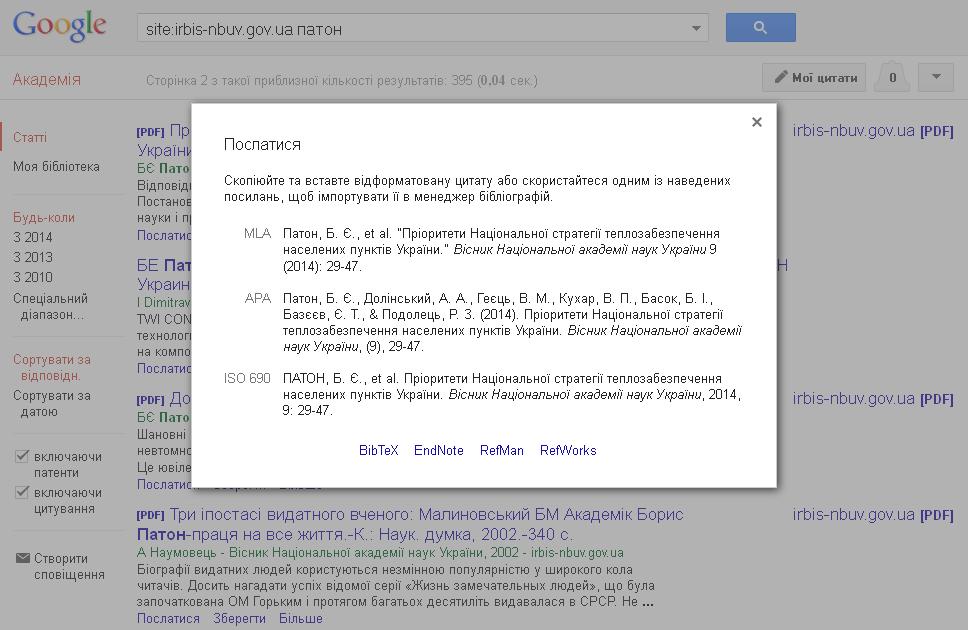The image size is (968, 630).
Task: Click the envelope Створити сповіщення icon
Action: coord(22,559)
